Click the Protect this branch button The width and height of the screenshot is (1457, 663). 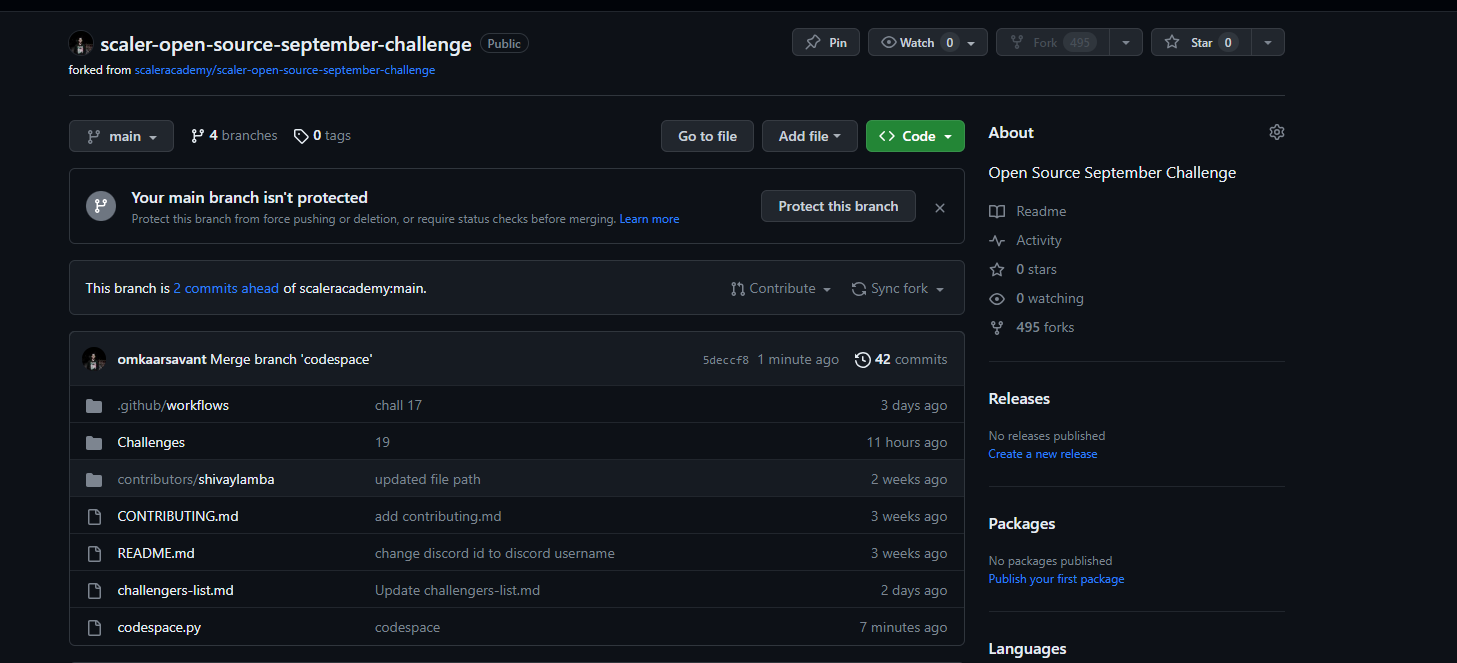pyautogui.click(x=838, y=206)
